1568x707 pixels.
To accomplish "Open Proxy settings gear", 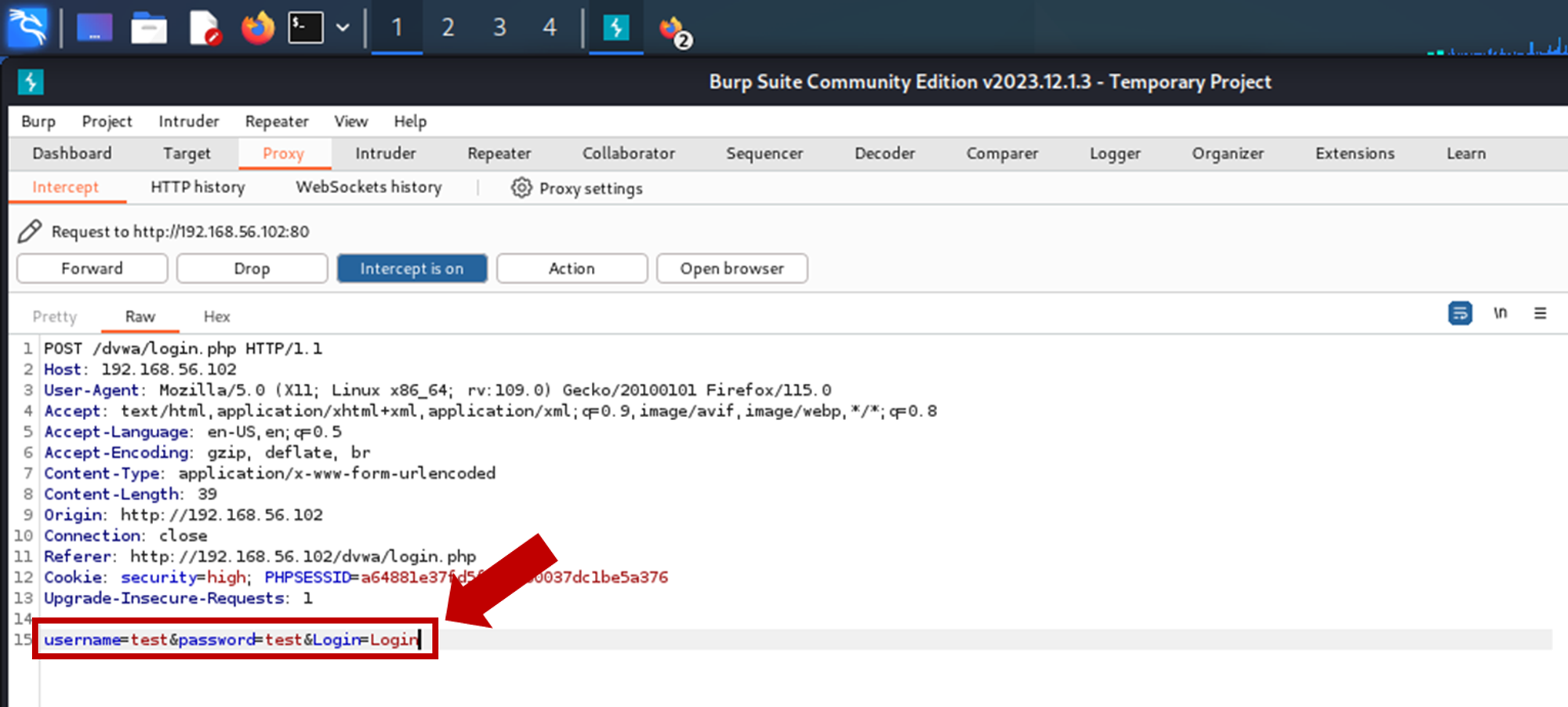I will 577,188.
